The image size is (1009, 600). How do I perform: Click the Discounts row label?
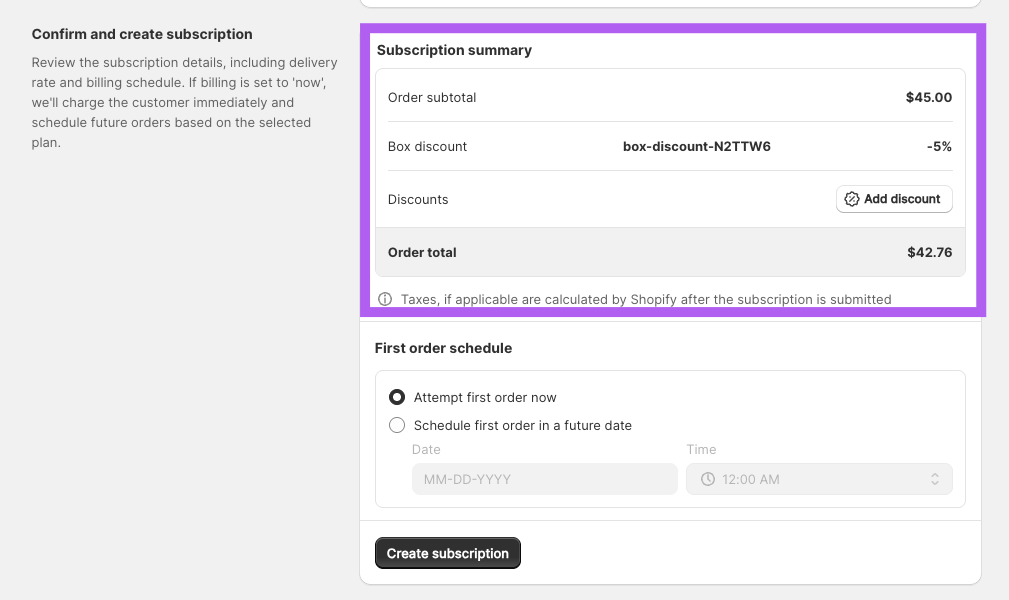pyautogui.click(x=418, y=199)
